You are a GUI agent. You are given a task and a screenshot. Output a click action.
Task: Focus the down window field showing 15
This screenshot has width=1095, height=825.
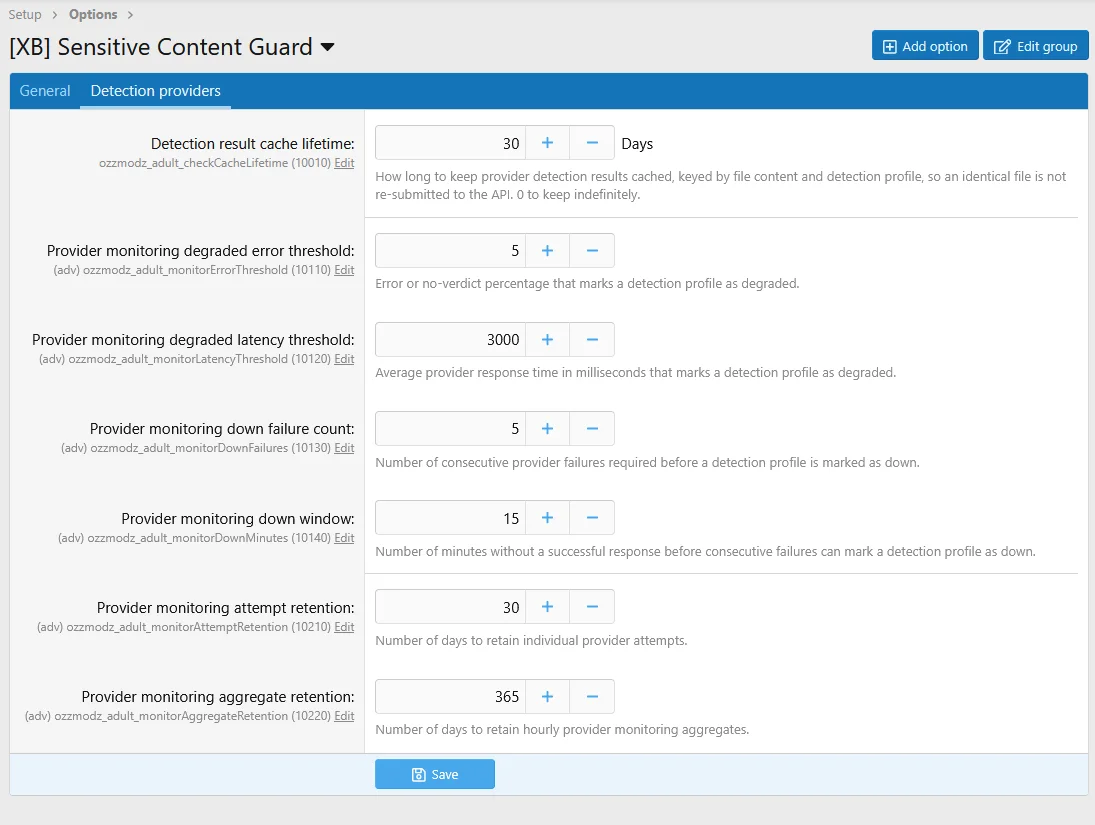450,518
